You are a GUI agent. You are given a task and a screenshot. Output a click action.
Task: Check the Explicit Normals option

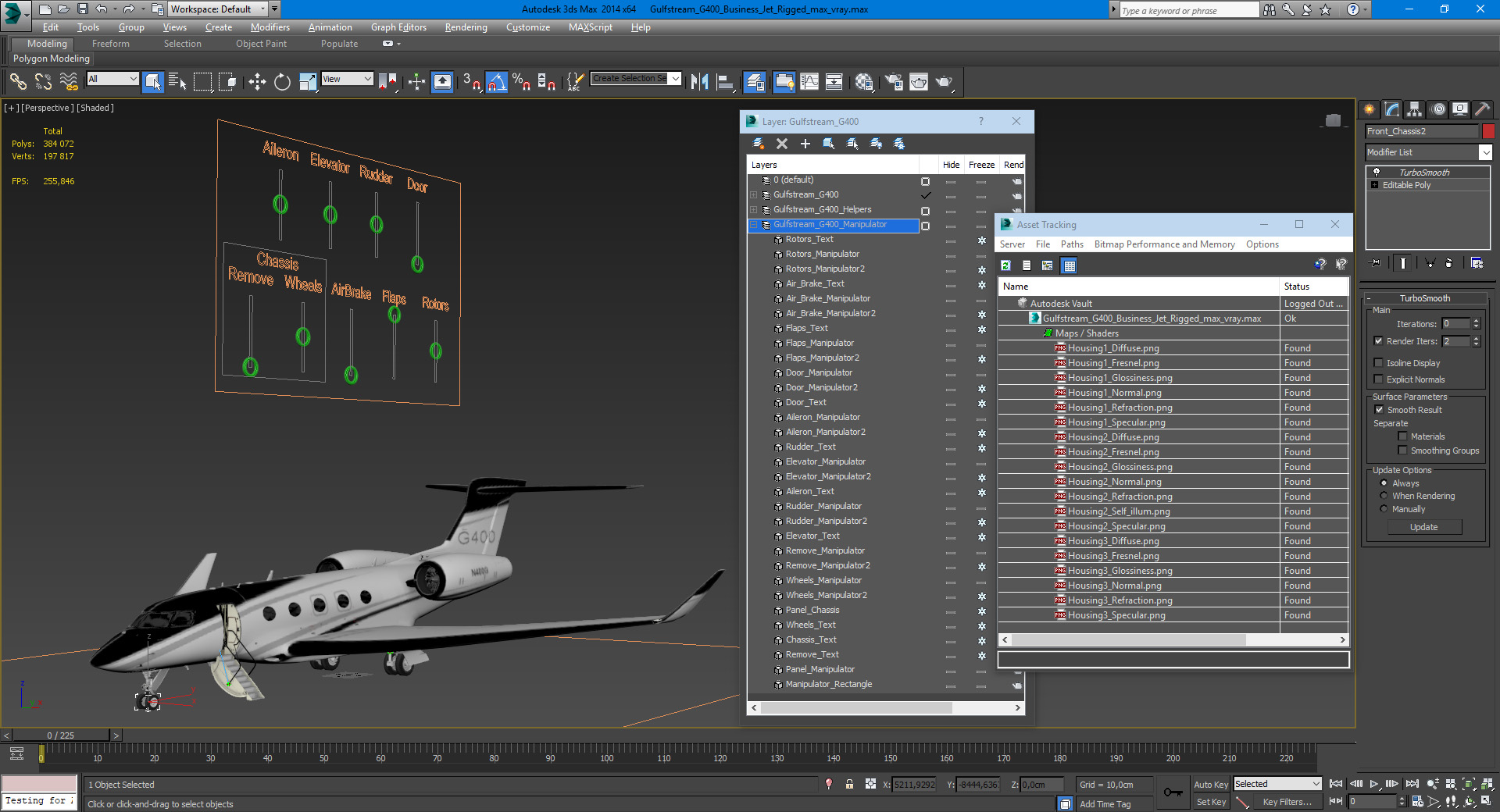tap(1379, 379)
